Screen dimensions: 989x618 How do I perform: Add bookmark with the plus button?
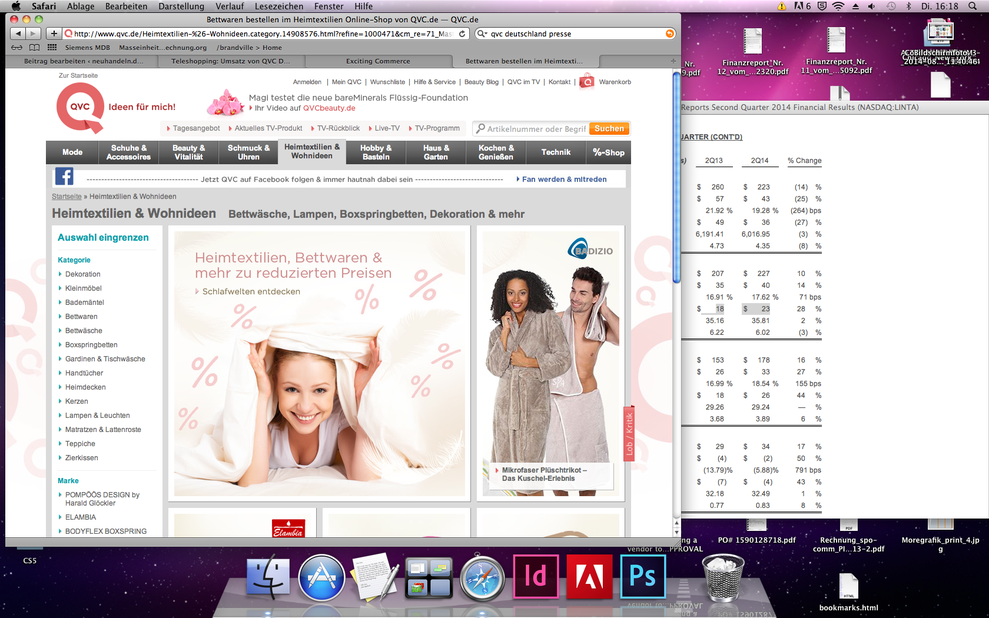54,33
